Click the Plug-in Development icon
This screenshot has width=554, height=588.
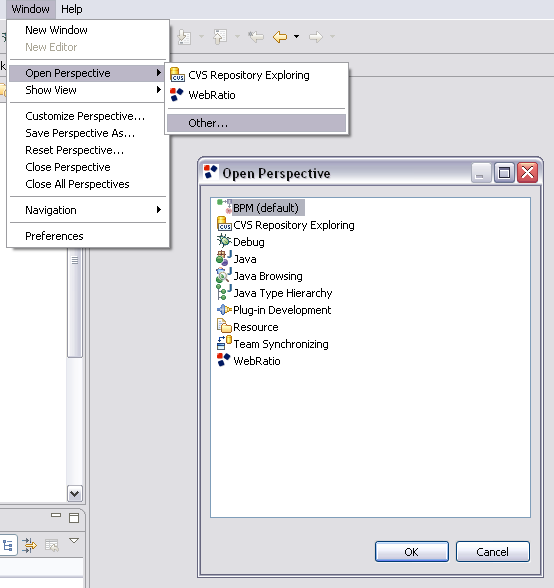[224, 309]
